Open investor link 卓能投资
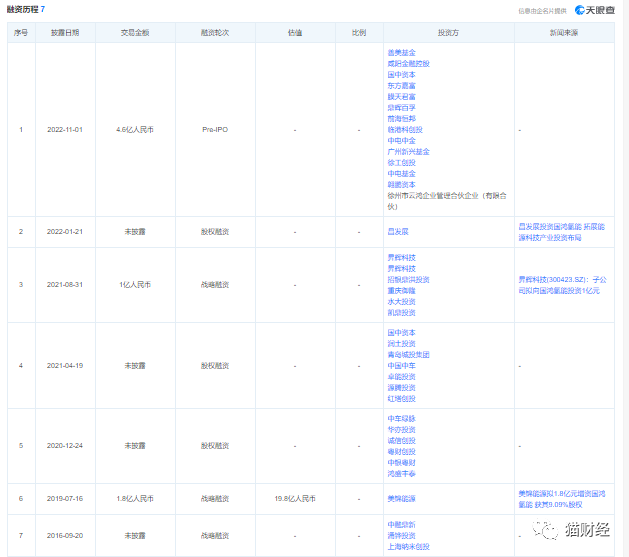 click(401, 377)
